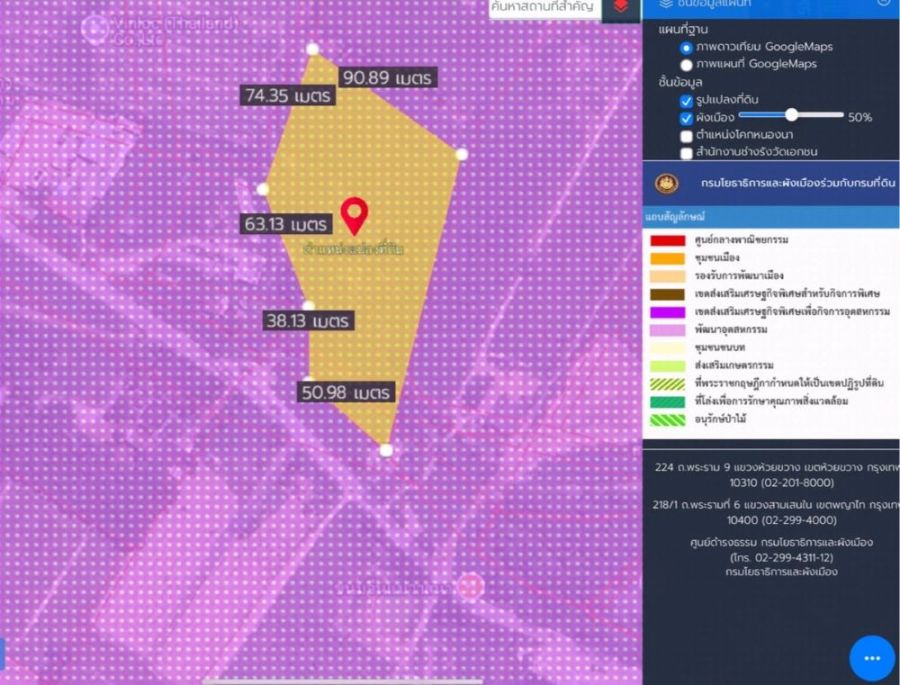Screen dimensions: 900x685
Task: Select ภาพแผนที่ GoogleMaps basemap
Action: (686, 64)
